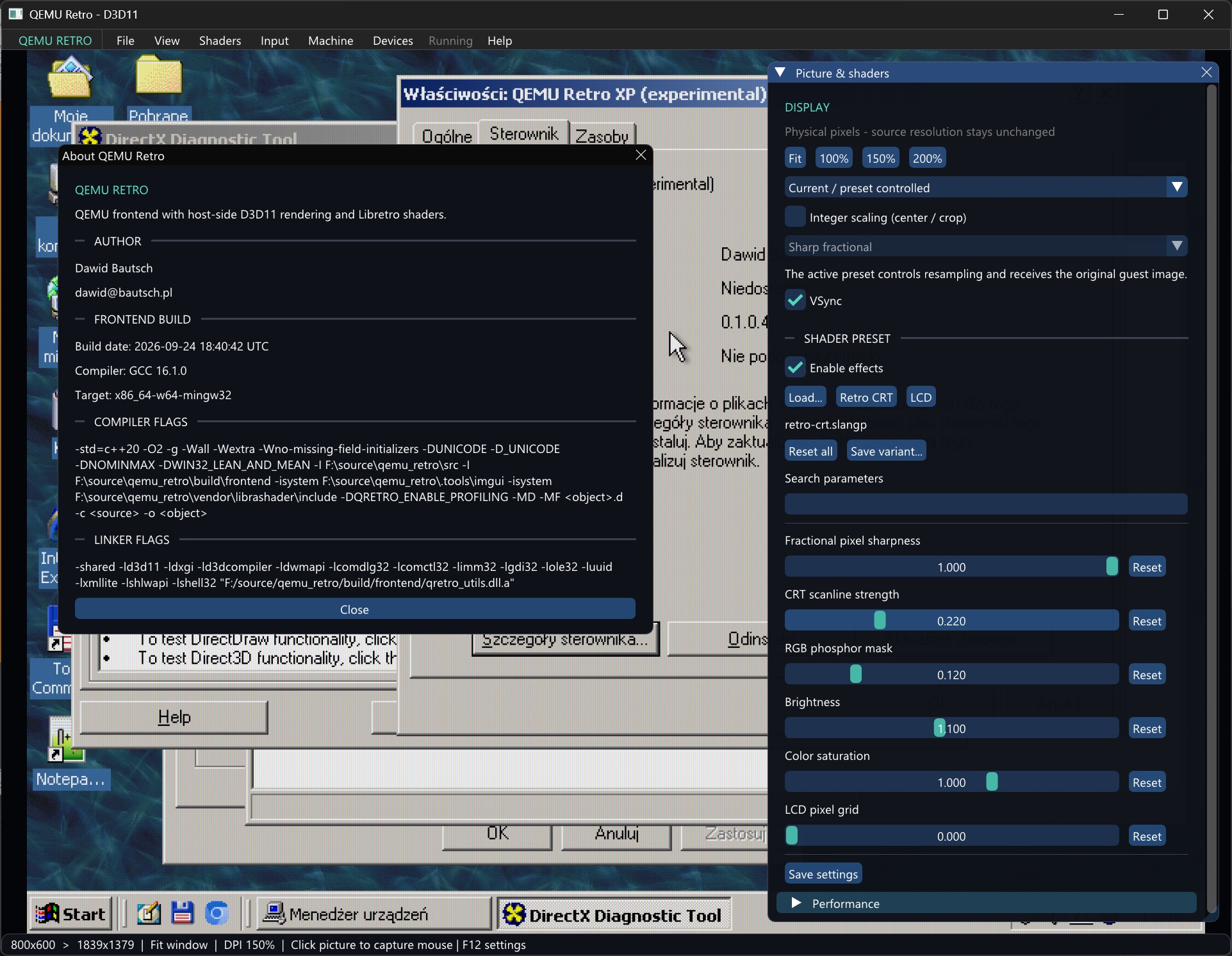Click Load... shader preset button

click(805, 397)
